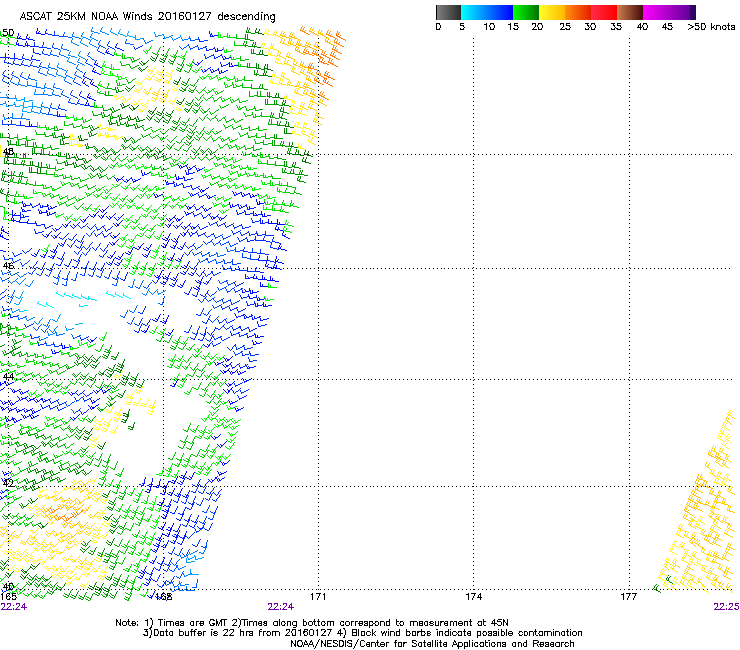Click the latitude label 50
The image size is (740, 650).
coord(8,33)
